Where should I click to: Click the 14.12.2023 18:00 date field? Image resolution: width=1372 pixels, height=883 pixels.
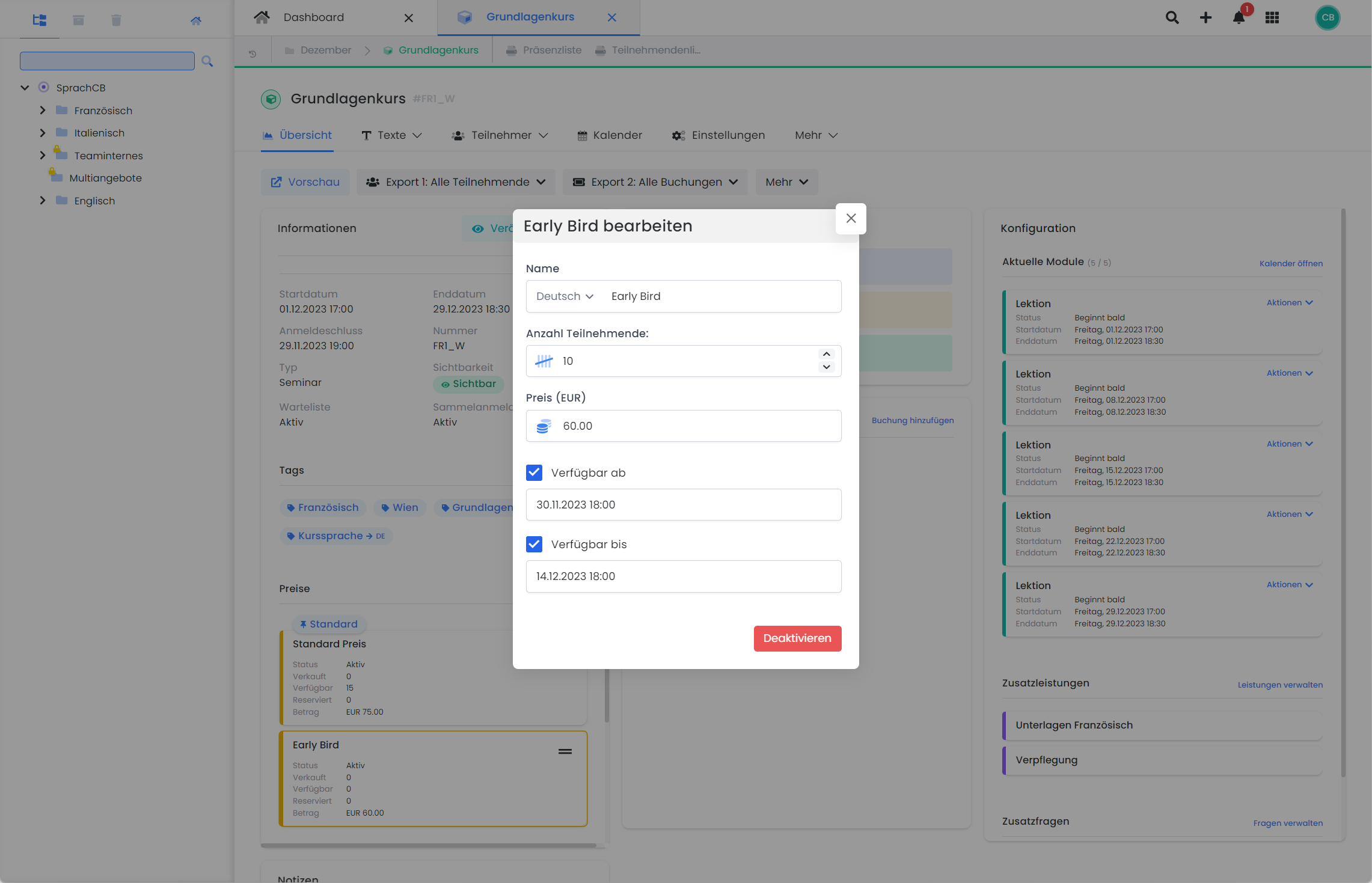tap(684, 576)
